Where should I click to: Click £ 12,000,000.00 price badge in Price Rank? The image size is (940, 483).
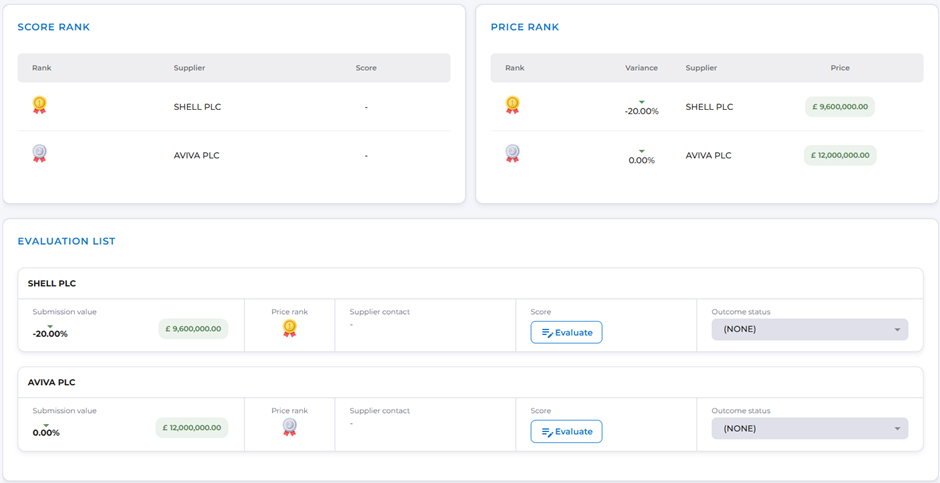click(x=840, y=155)
